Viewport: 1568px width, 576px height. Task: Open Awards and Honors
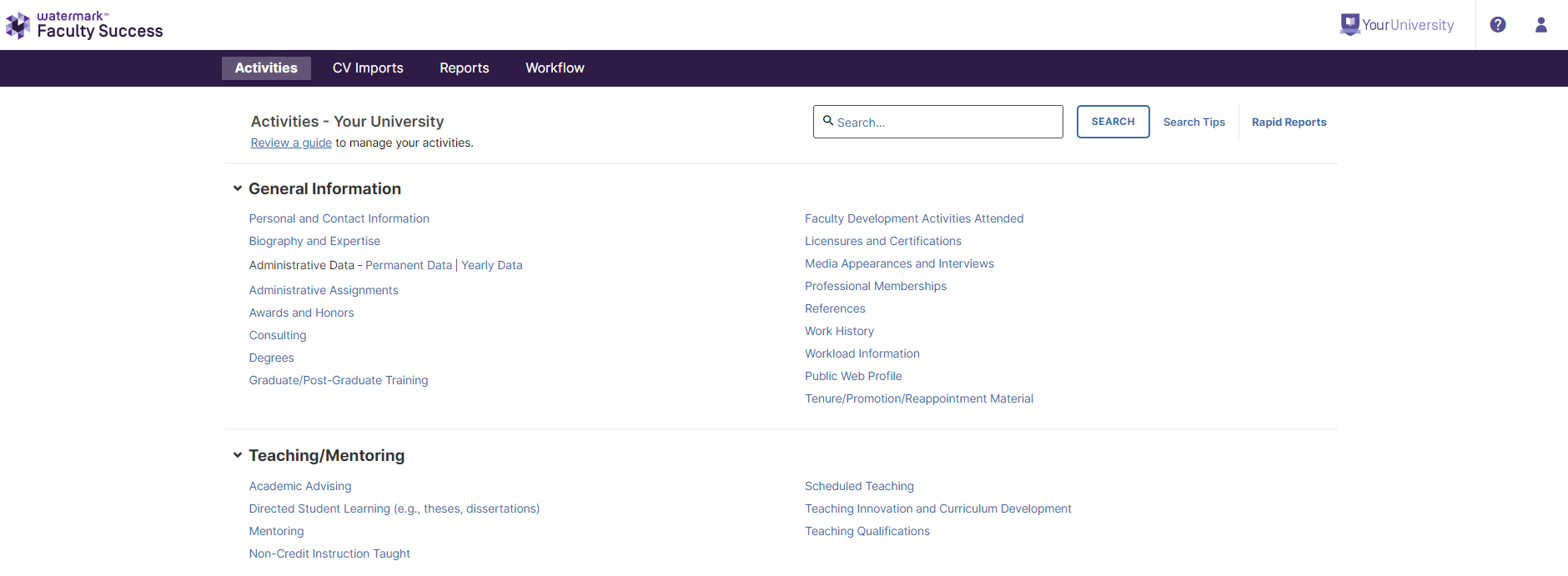coord(302,313)
